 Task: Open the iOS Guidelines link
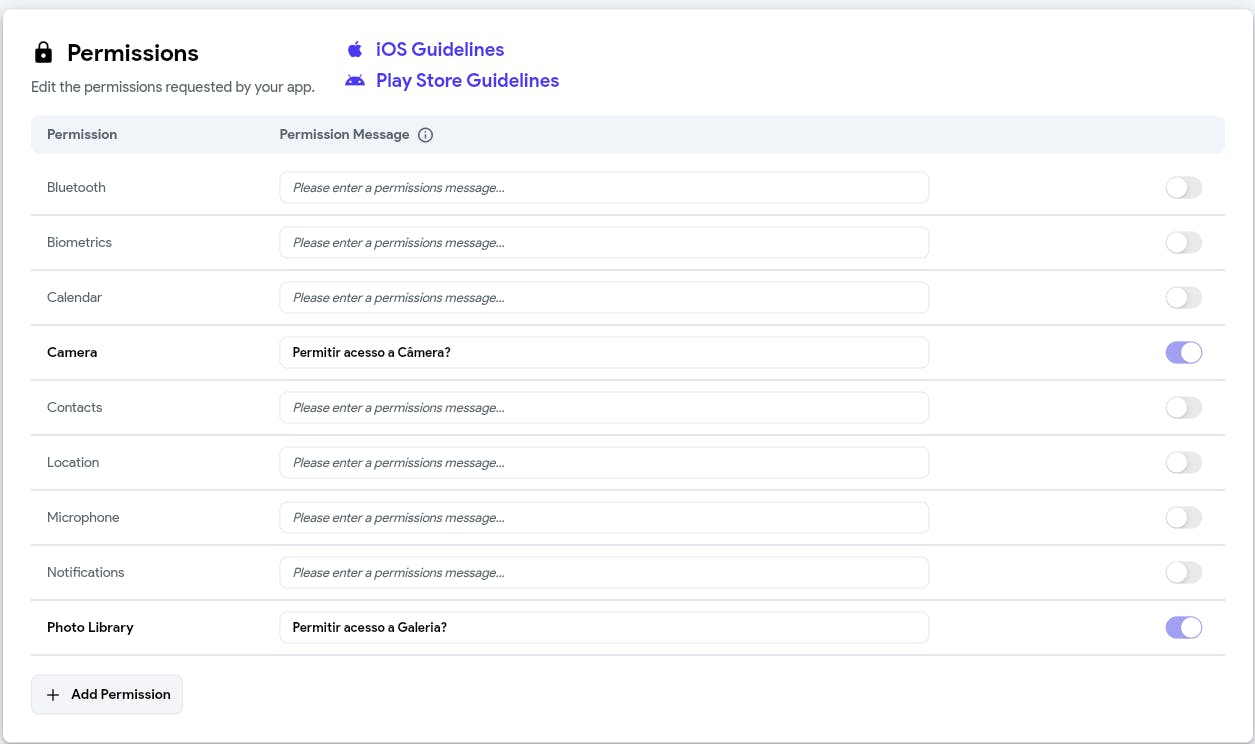click(440, 50)
